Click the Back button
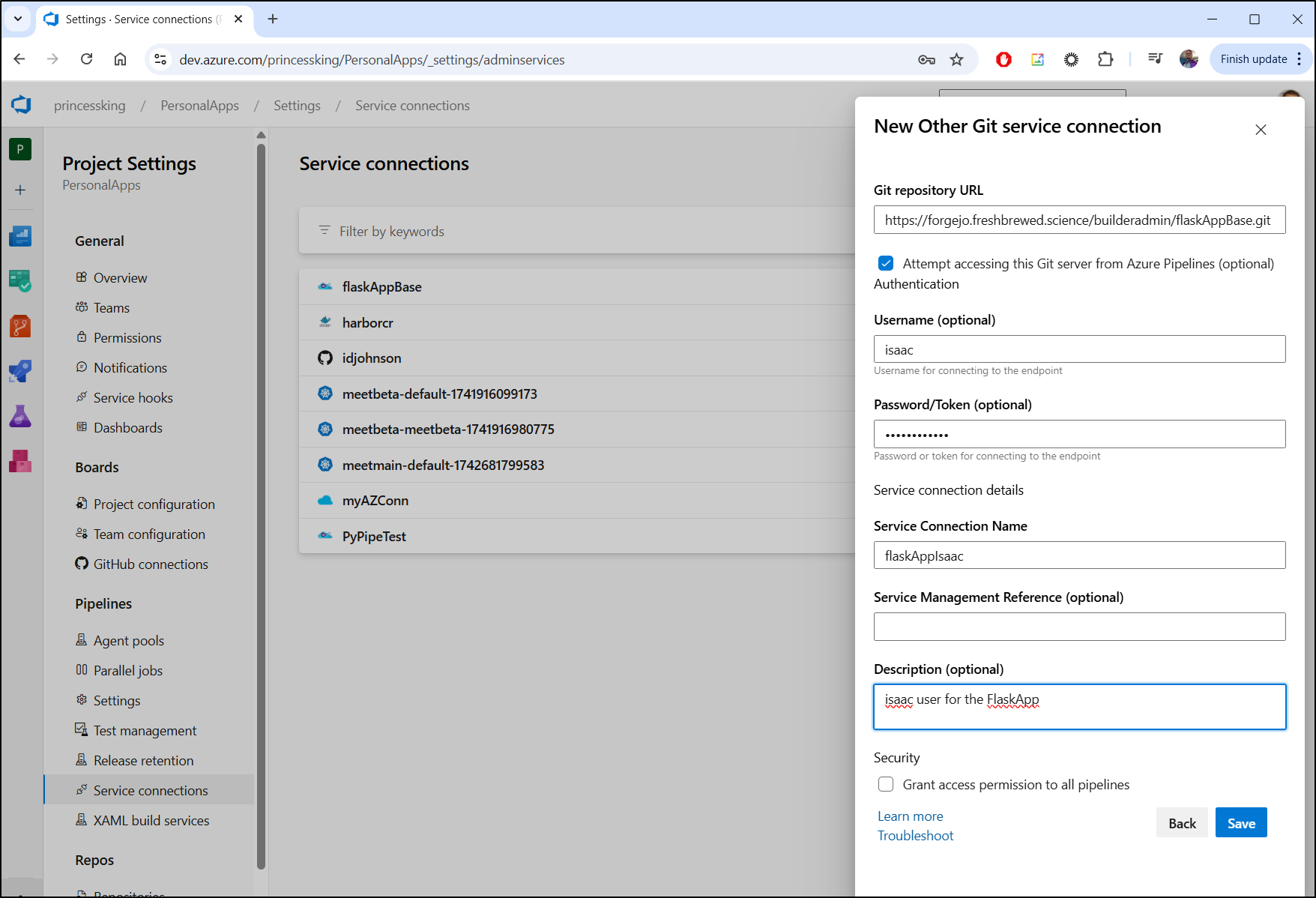The image size is (1316, 898). tap(1182, 822)
